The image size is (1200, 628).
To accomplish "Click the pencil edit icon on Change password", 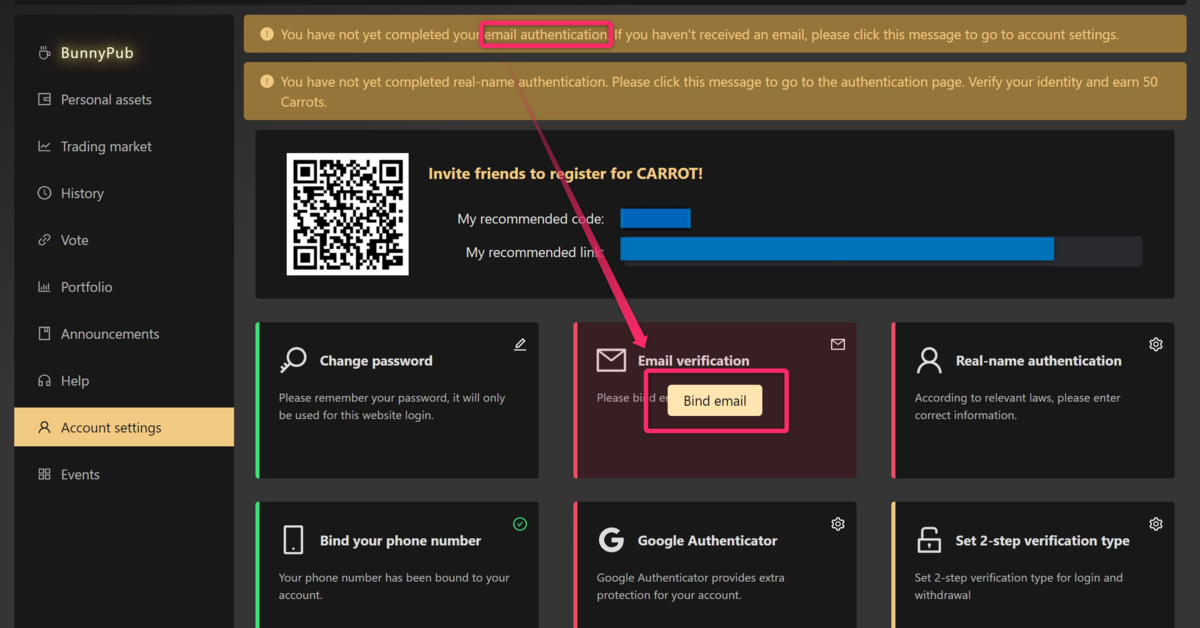I will pyautogui.click(x=520, y=344).
